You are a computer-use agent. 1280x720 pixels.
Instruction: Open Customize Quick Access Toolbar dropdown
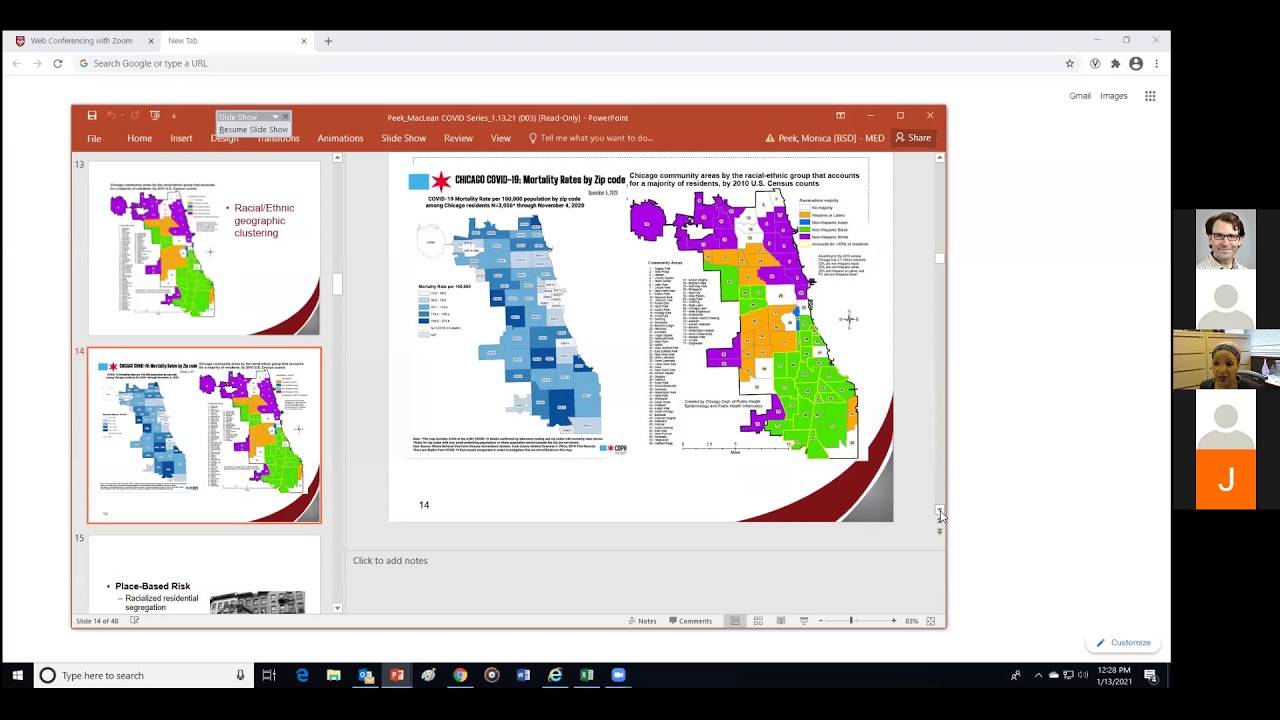[173, 117]
